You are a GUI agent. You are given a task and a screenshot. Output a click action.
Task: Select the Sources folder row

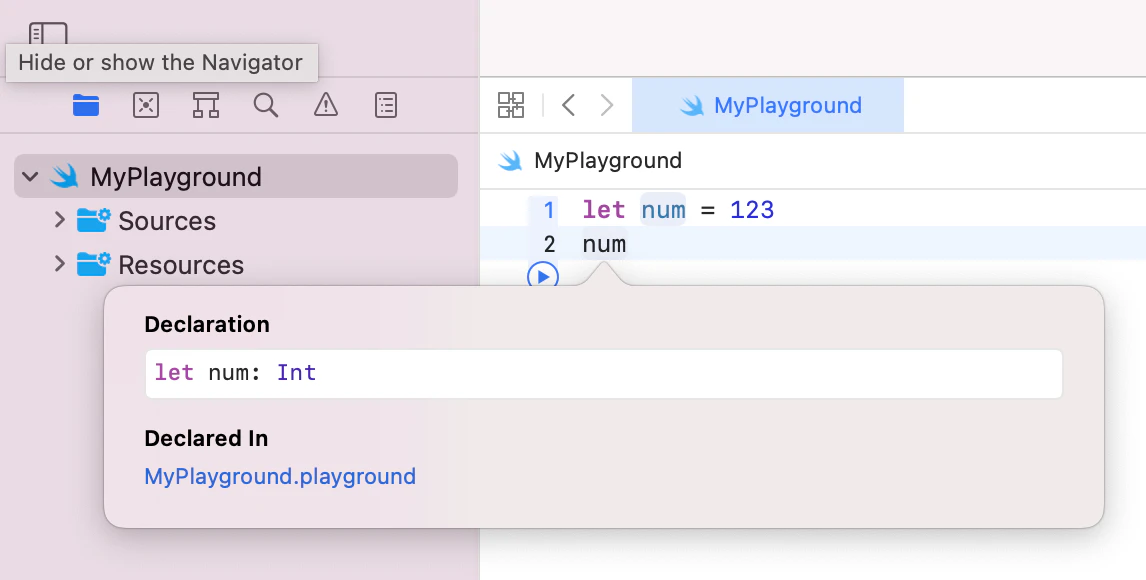pyautogui.click(x=236, y=221)
